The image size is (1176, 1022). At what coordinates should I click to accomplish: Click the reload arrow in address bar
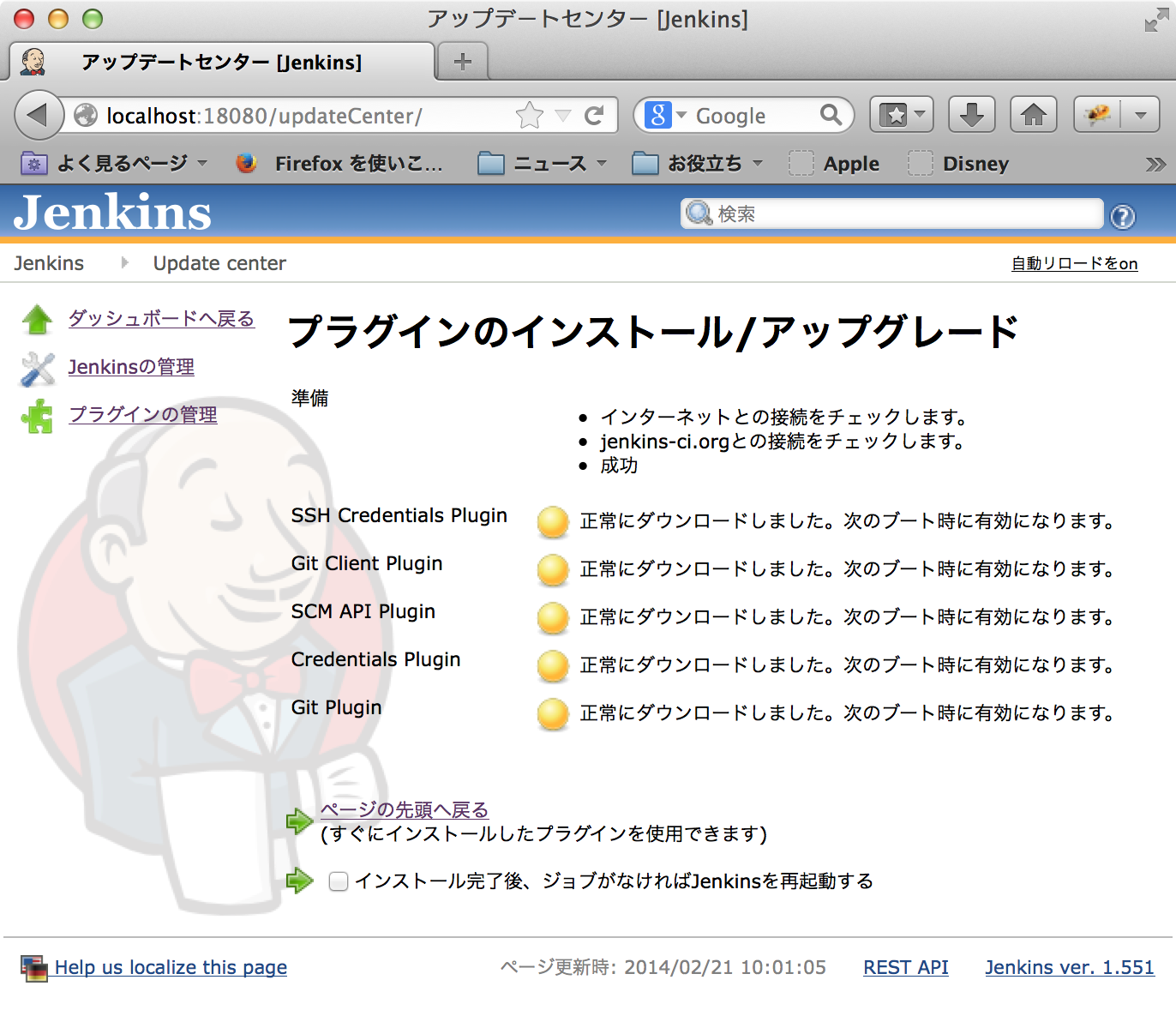click(594, 115)
